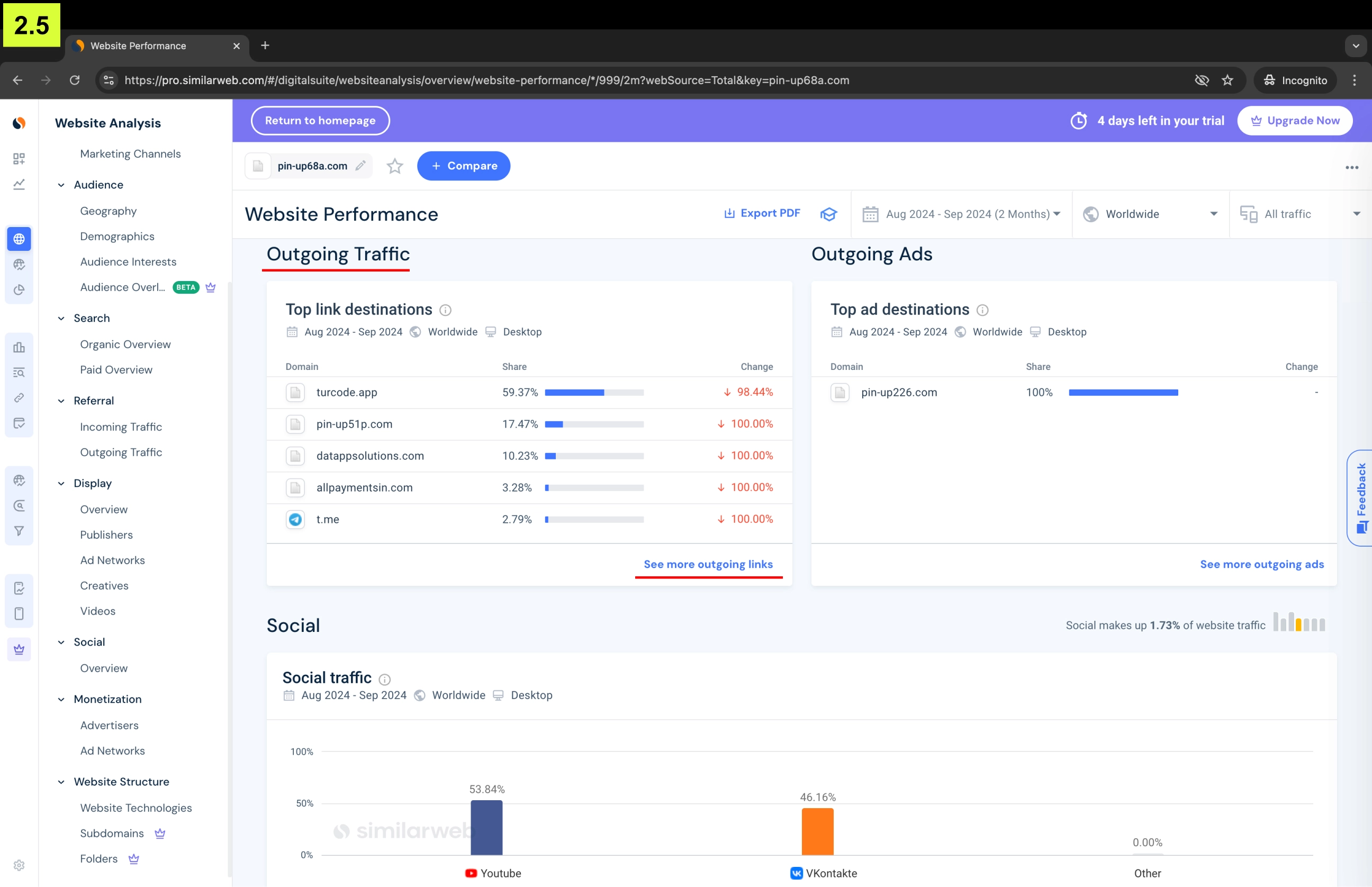The image size is (1372, 887).
Task: Bookmark this page with browser star
Action: (x=1227, y=80)
